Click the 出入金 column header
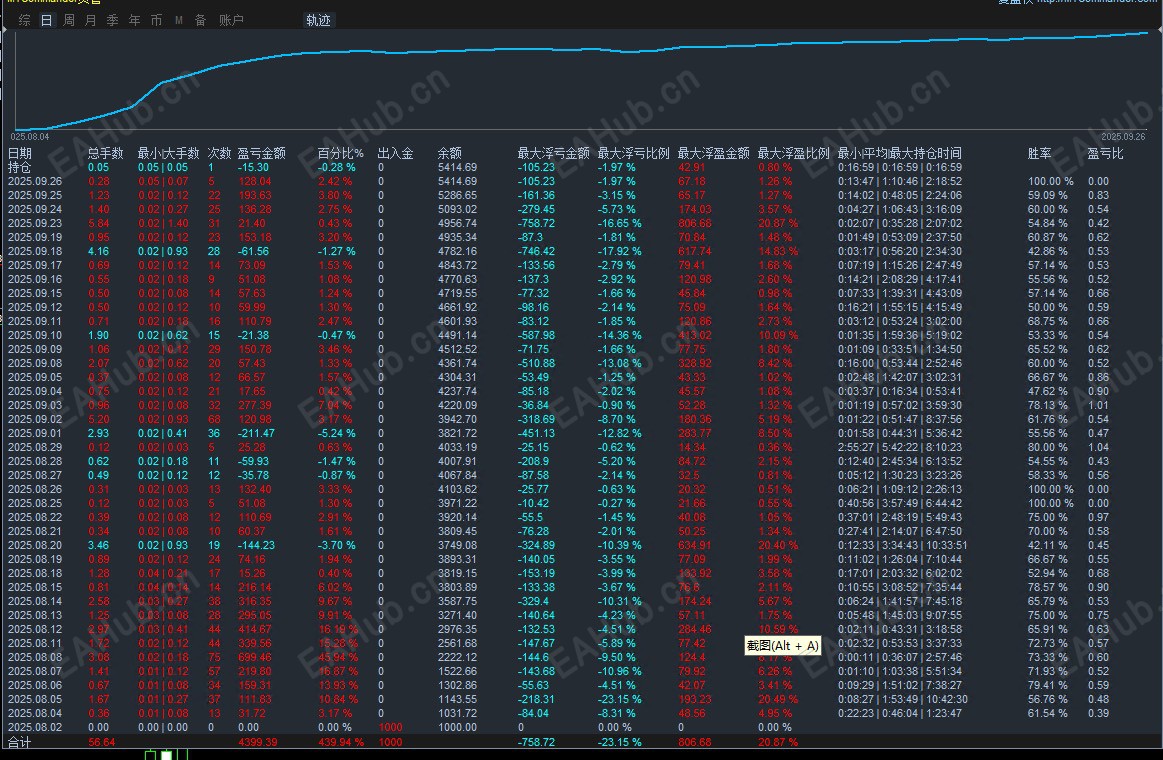 [x=395, y=153]
